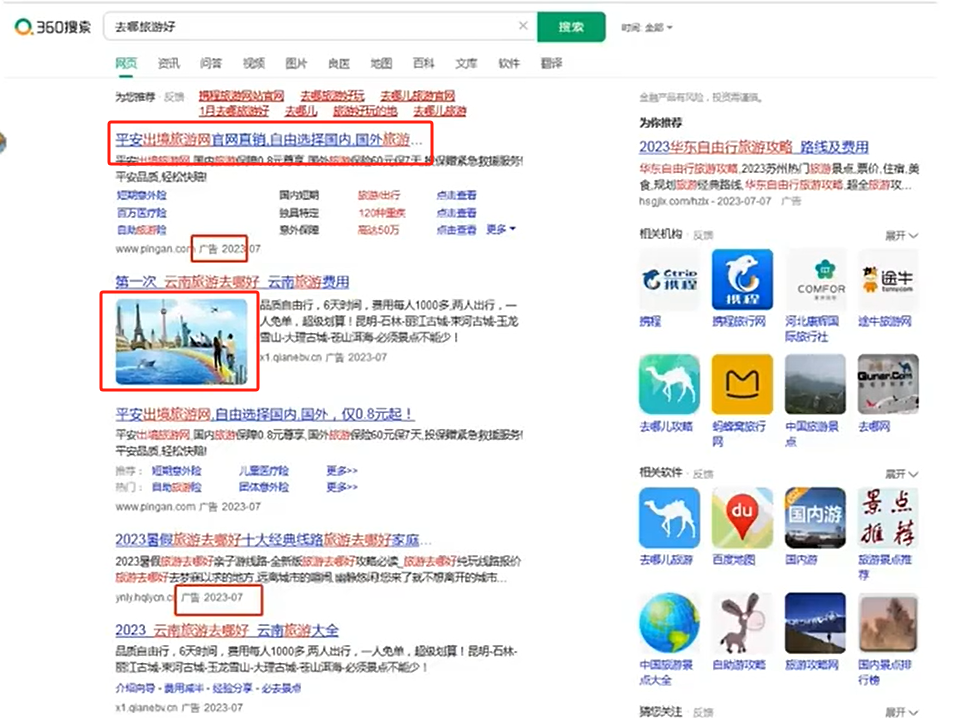
Task: Open suggested search 去哪旅游好玩
Action: point(332,95)
